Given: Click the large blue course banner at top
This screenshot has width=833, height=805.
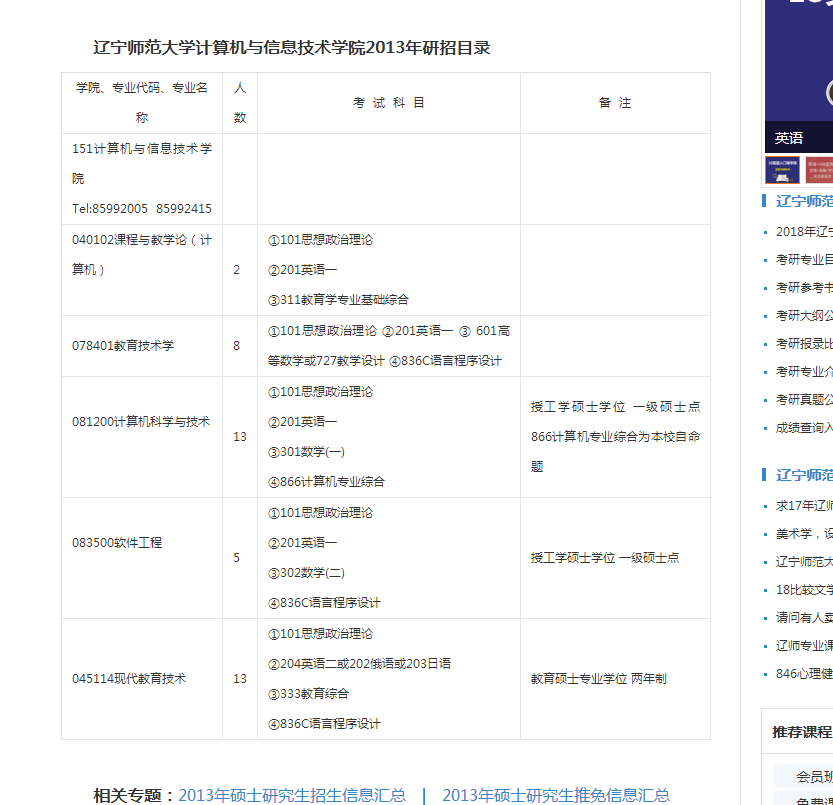Looking at the screenshot, I should click(800, 60).
